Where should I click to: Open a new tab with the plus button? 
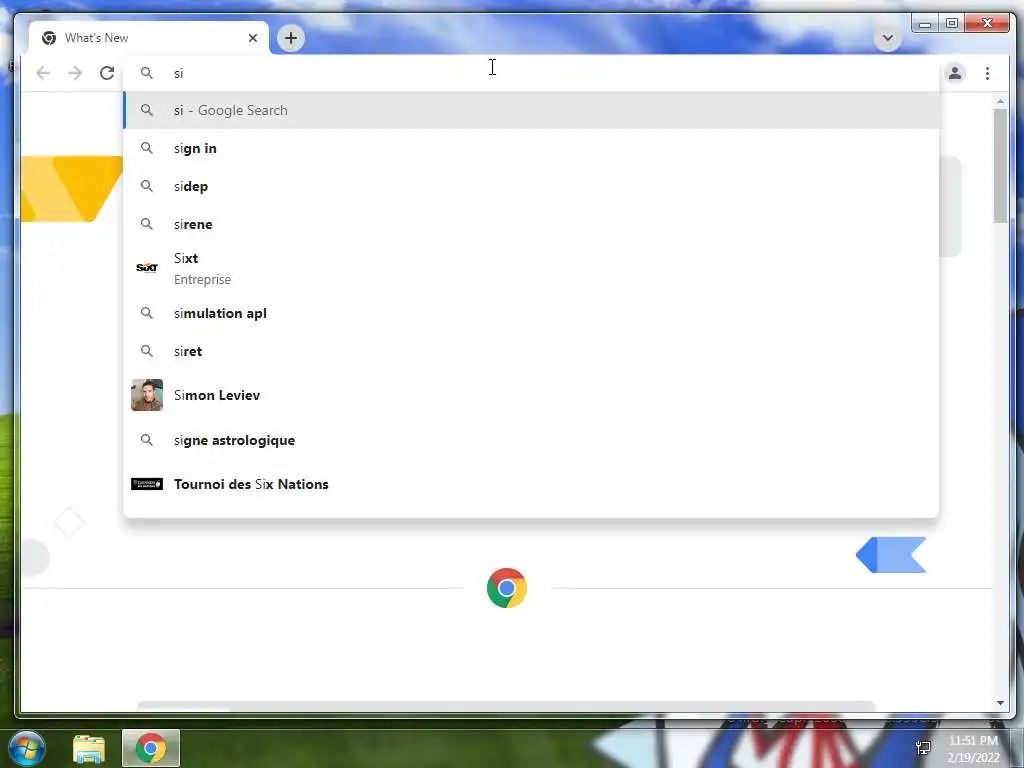[291, 38]
